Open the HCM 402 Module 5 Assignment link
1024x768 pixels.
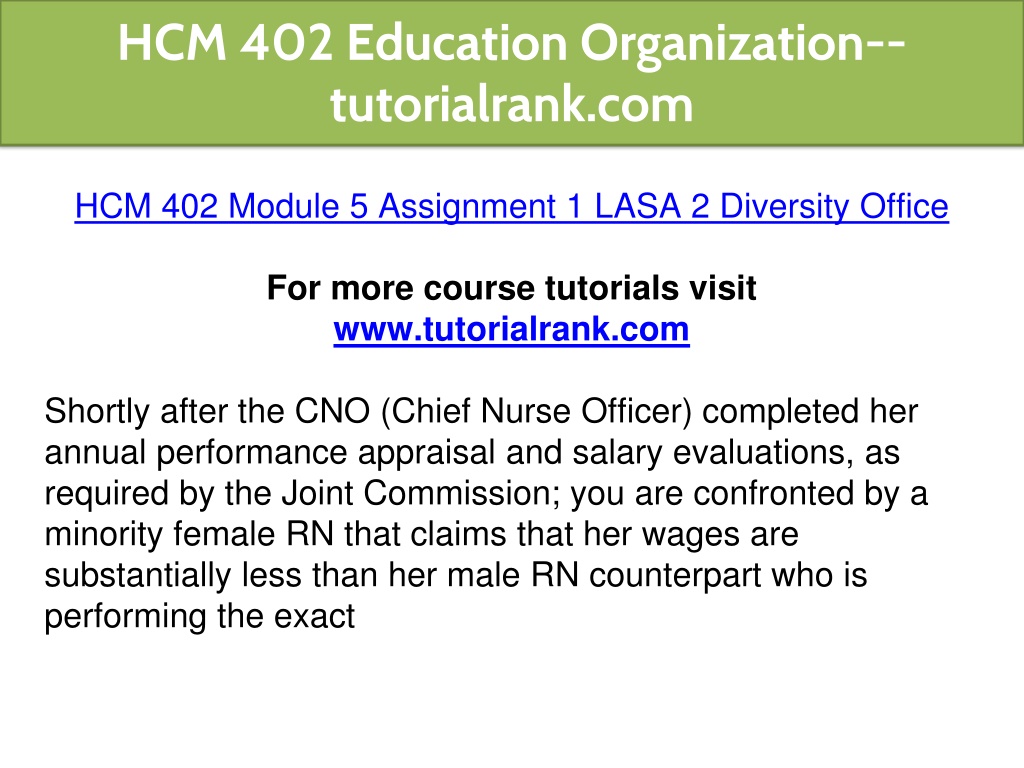click(x=511, y=206)
